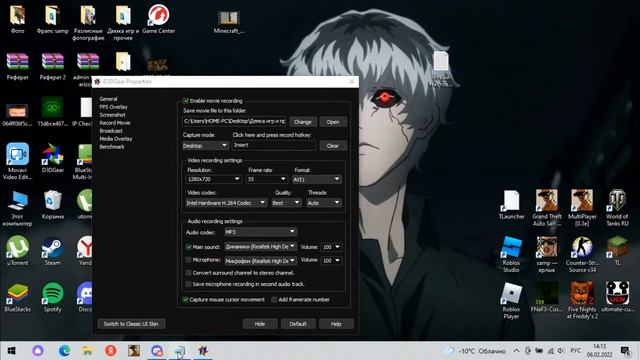Select Record Movie in the sidebar
Screen dimensions: 640x360
point(115,123)
